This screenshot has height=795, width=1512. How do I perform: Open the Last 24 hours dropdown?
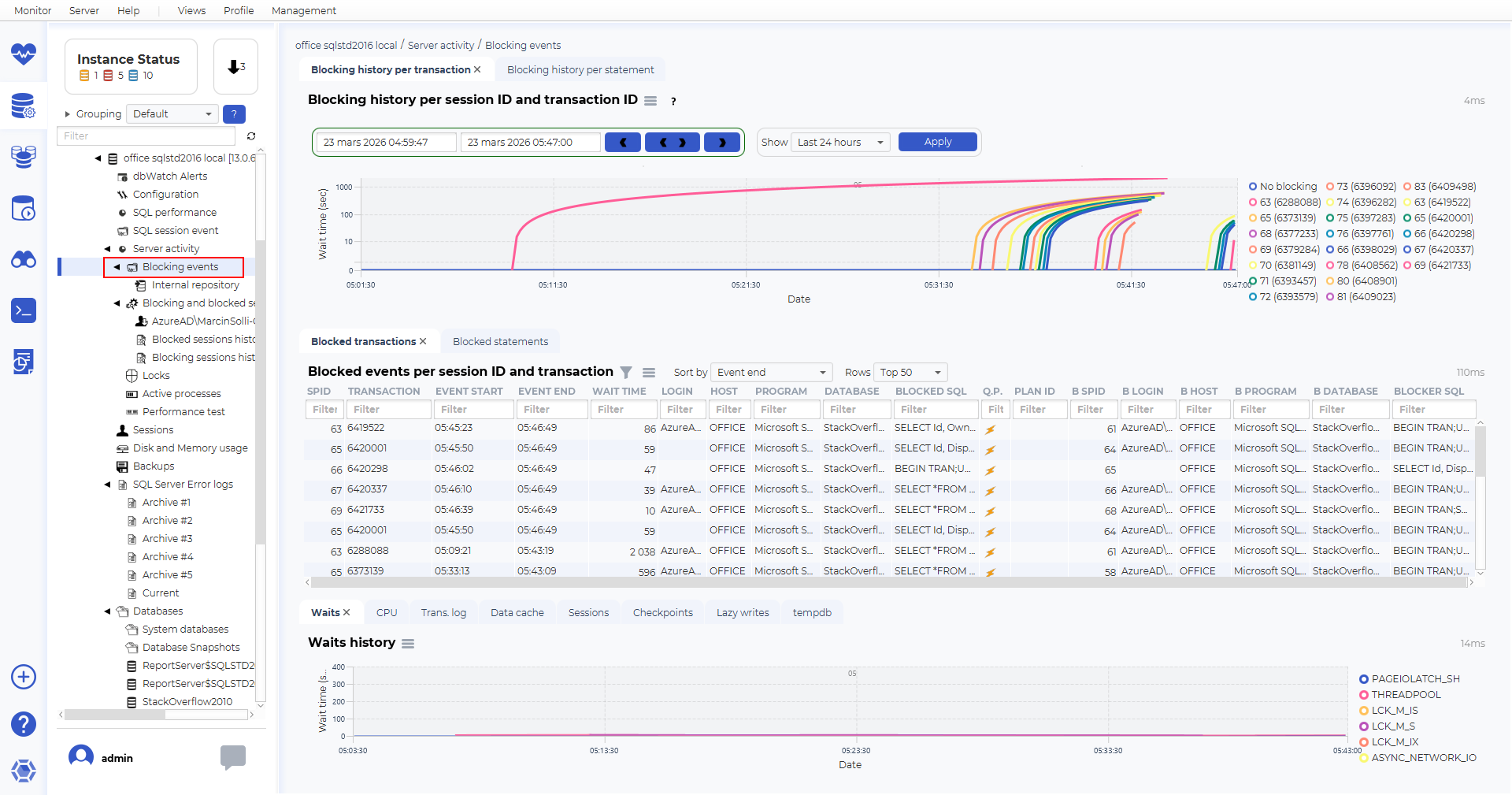point(841,143)
